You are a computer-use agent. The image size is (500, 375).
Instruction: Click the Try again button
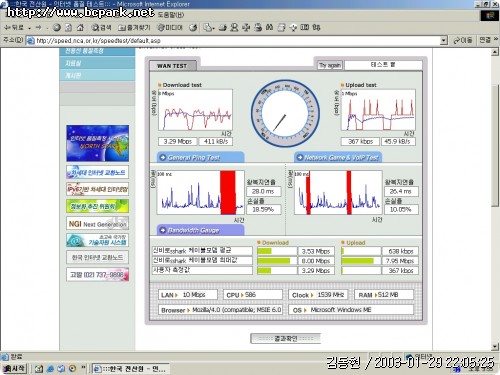(330, 65)
